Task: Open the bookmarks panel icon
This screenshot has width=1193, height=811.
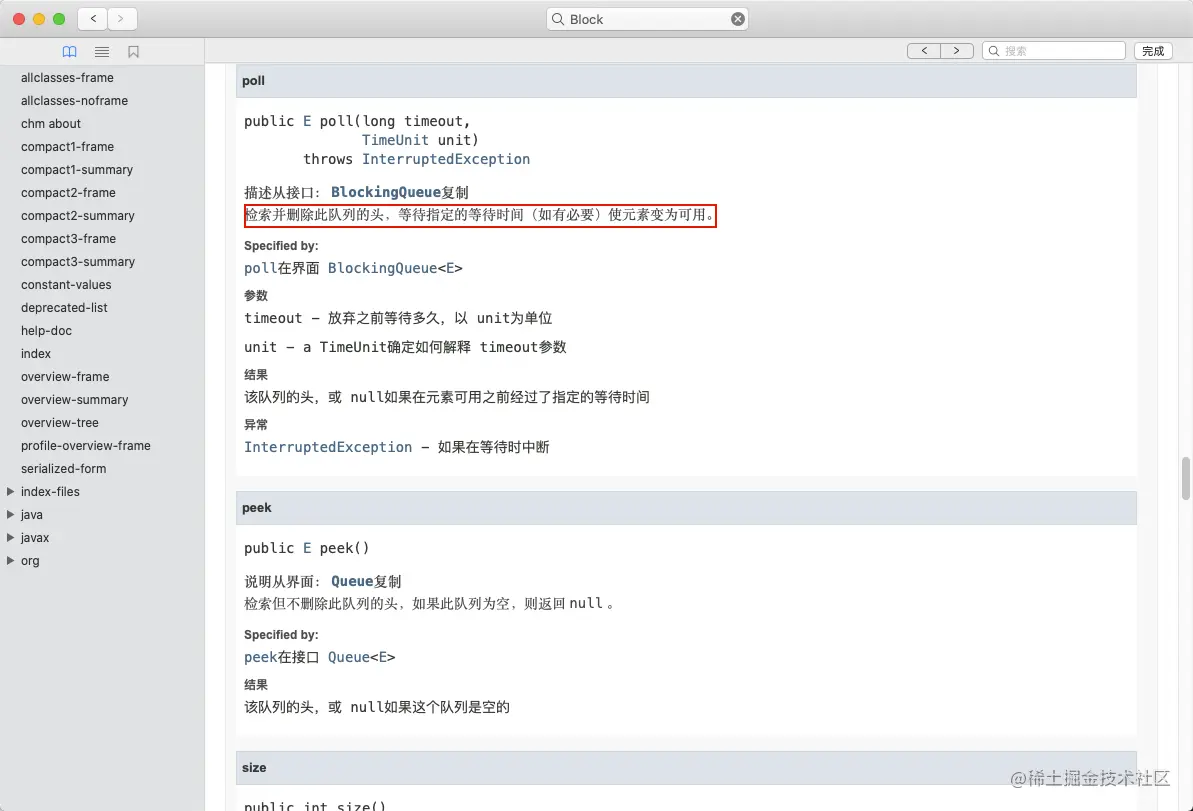Action: click(134, 51)
